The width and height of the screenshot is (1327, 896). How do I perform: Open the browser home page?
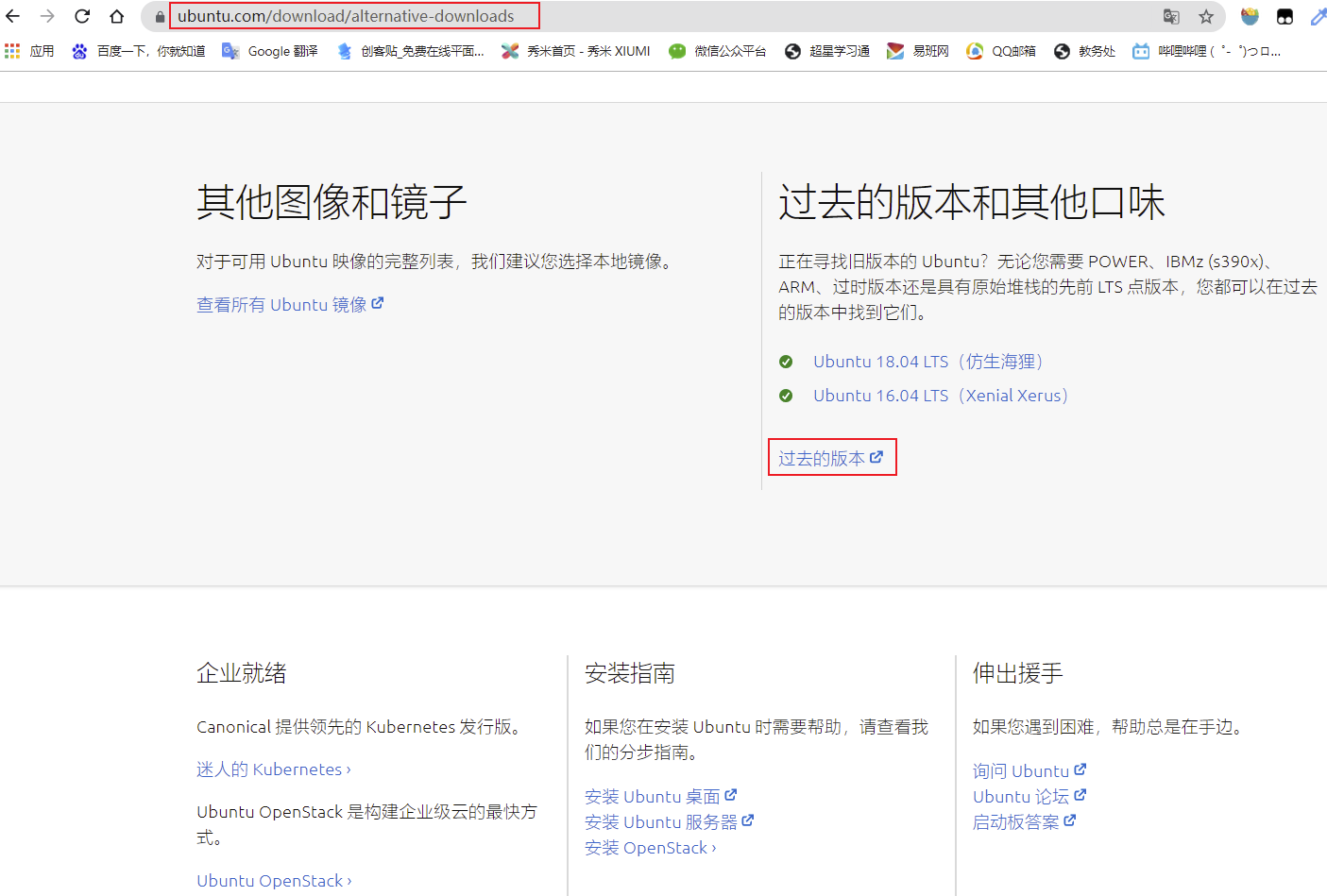click(116, 15)
